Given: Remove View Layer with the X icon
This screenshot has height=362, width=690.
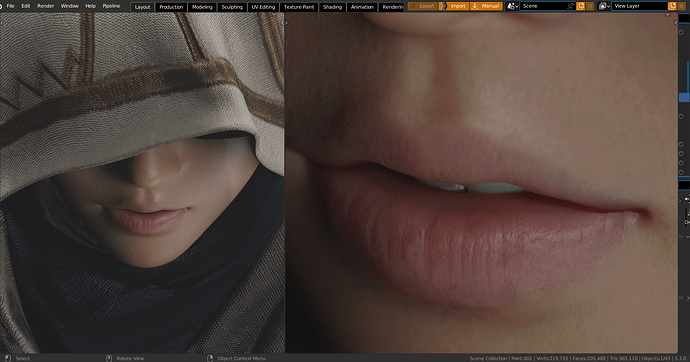Looking at the screenshot, I should pyautogui.click(x=682, y=6).
